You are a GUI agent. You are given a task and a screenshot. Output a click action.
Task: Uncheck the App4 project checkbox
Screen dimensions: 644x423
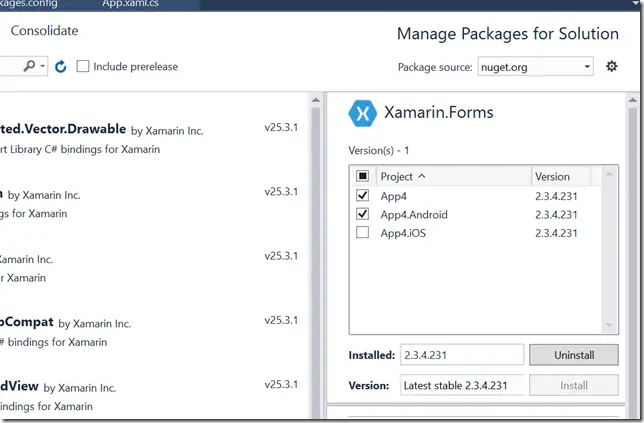(362, 195)
